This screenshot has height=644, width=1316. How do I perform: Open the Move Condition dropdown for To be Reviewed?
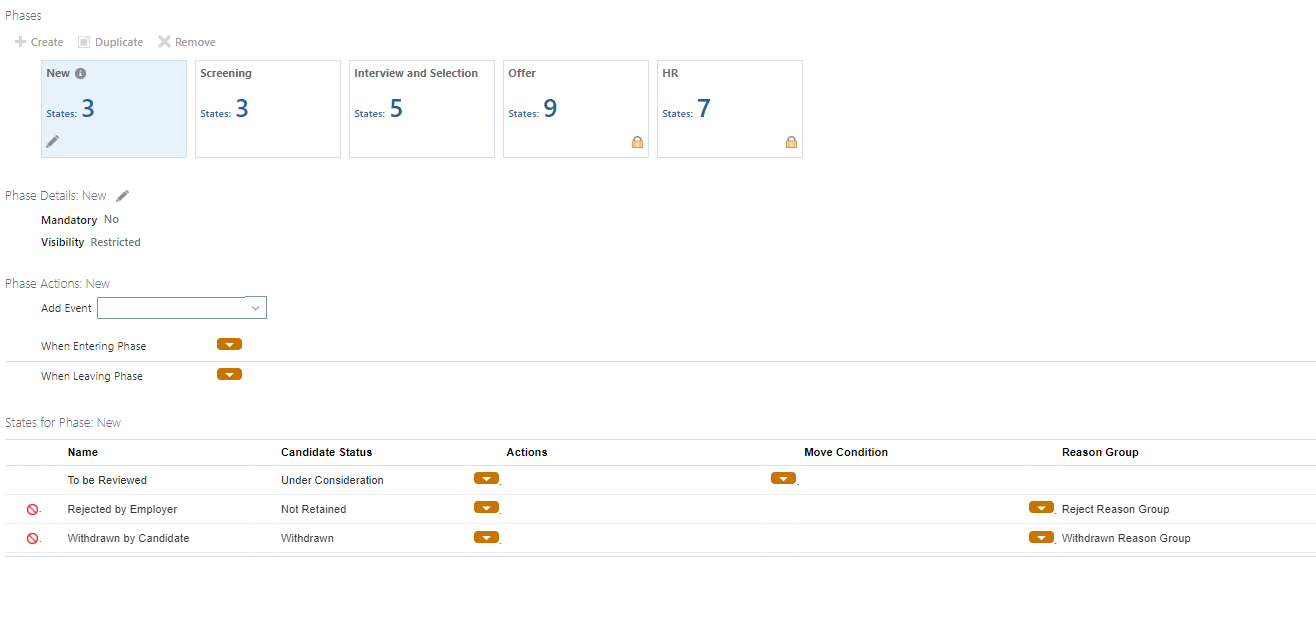(784, 478)
